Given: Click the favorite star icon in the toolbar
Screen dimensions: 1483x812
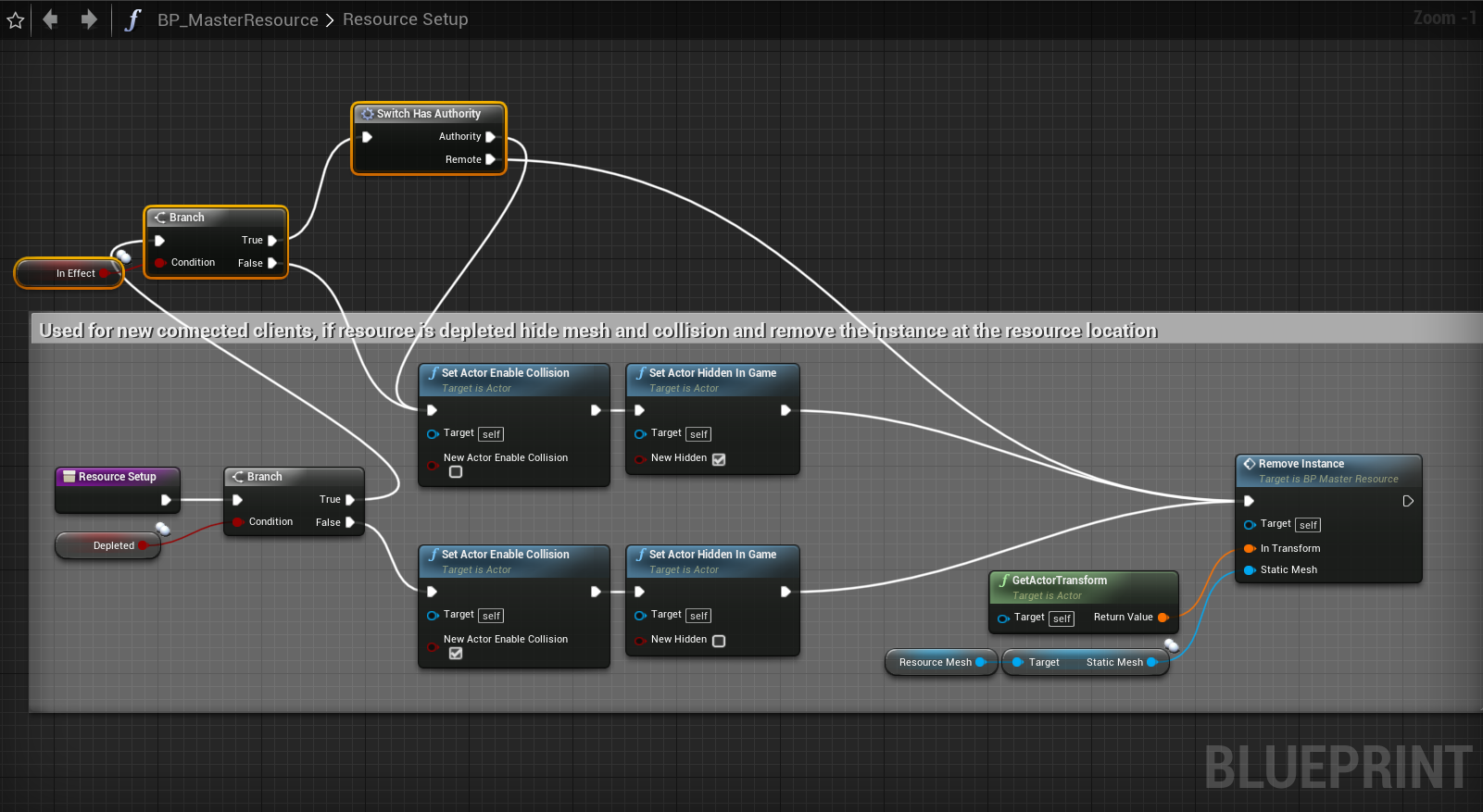Looking at the screenshot, I should coord(16,20).
